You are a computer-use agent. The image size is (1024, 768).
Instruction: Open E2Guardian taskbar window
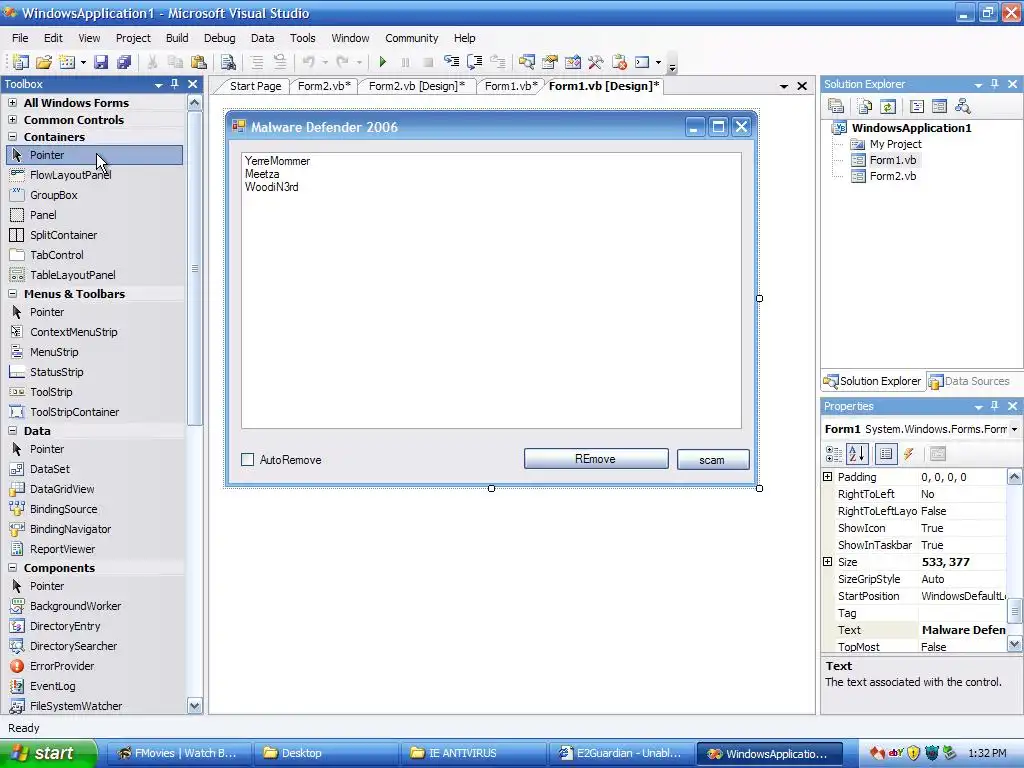tap(620, 754)
